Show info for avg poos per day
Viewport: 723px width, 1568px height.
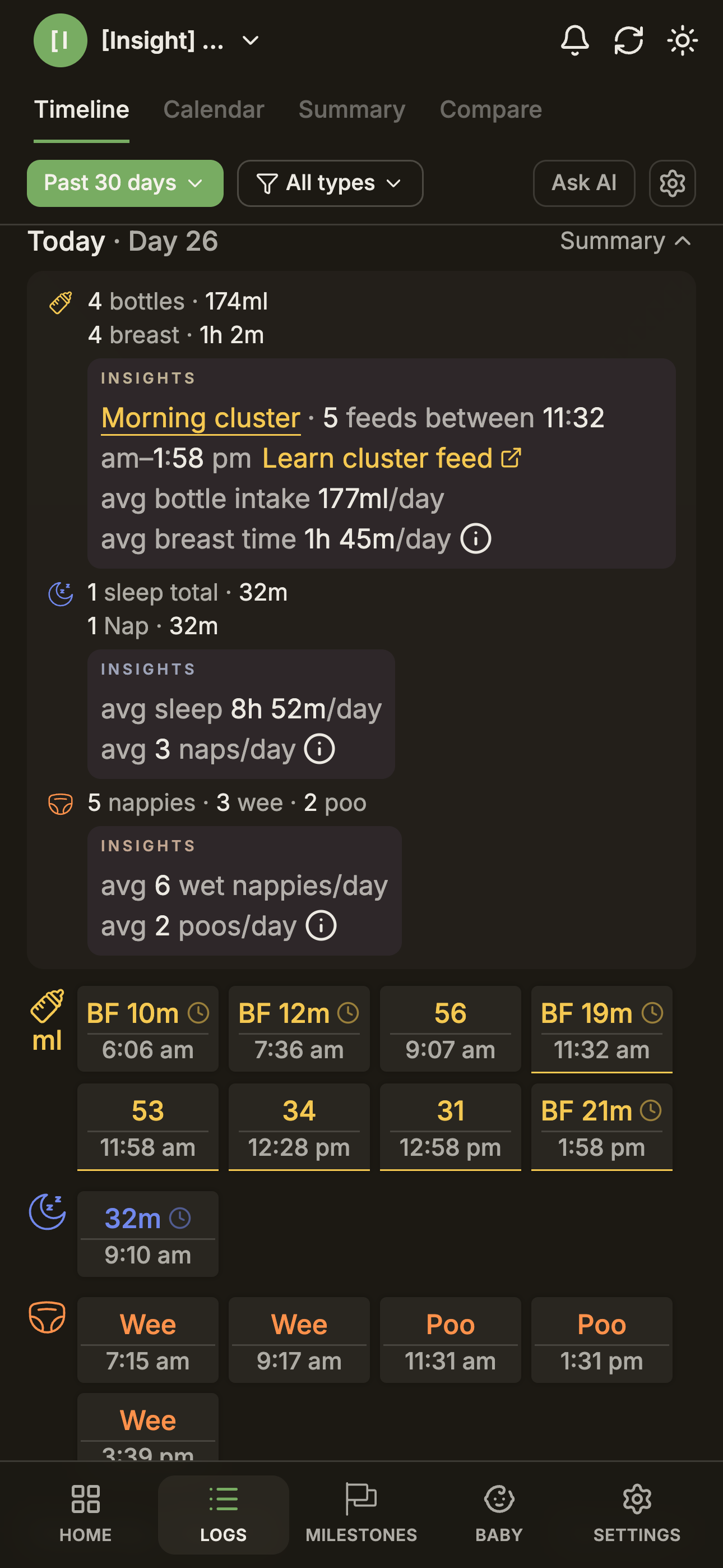321,925
